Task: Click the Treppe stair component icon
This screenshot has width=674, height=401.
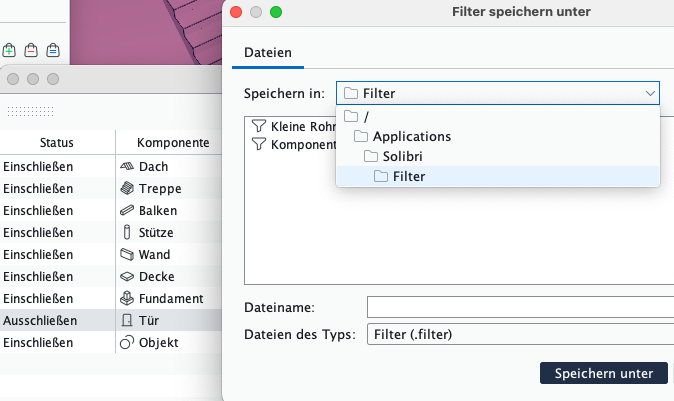Action: click(127, 188)
